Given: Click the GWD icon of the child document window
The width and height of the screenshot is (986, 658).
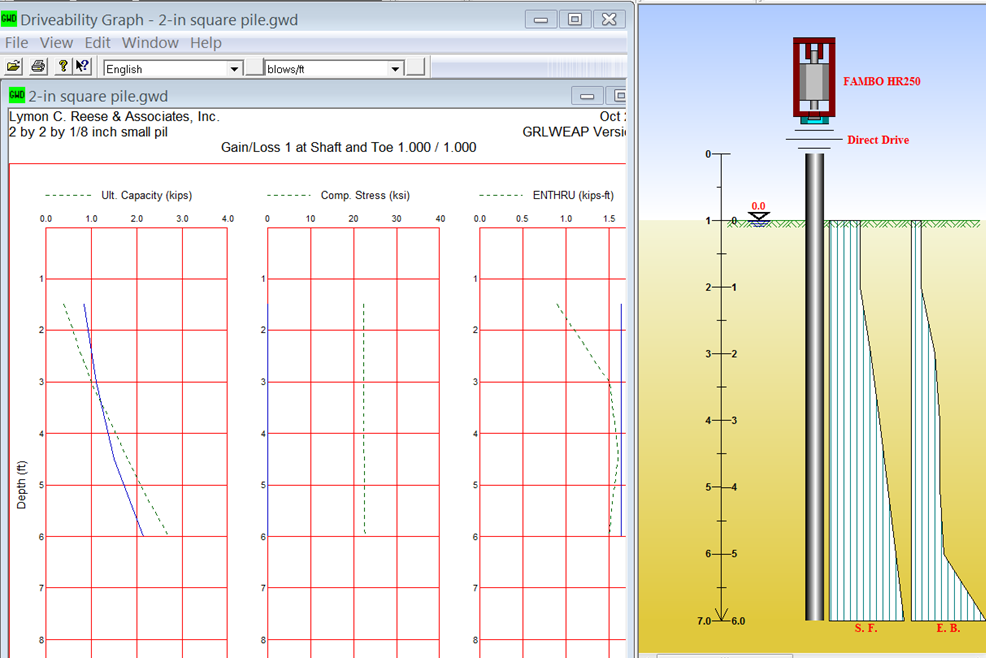Looking at the screenshot, I should [x=17, y=95].
